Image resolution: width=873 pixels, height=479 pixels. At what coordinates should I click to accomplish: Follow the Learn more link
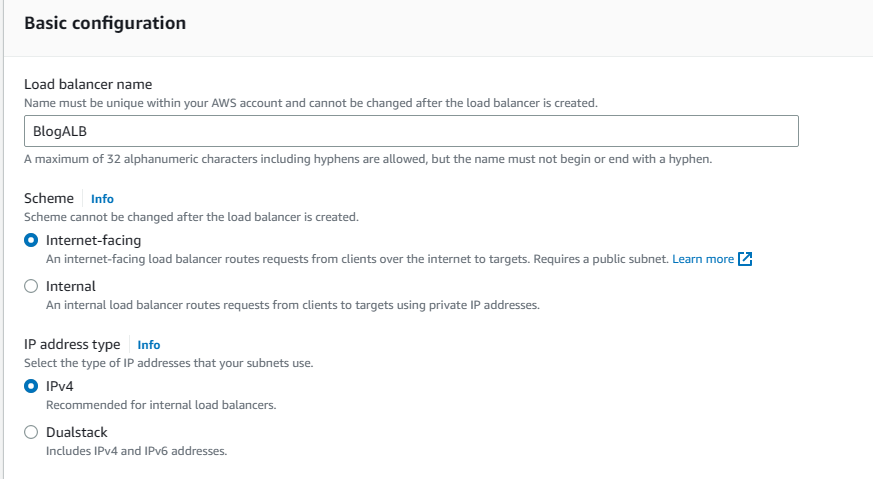[x=703, y=259]
